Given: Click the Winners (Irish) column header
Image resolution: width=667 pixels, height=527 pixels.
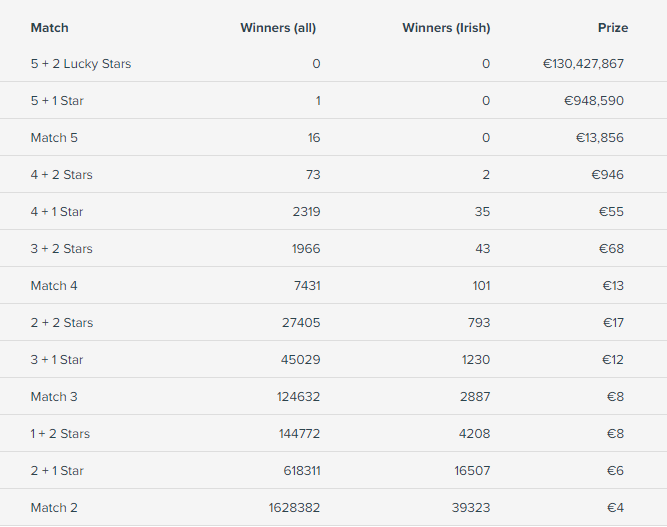Looking at the screenshot, I should [x=446, y=28].
